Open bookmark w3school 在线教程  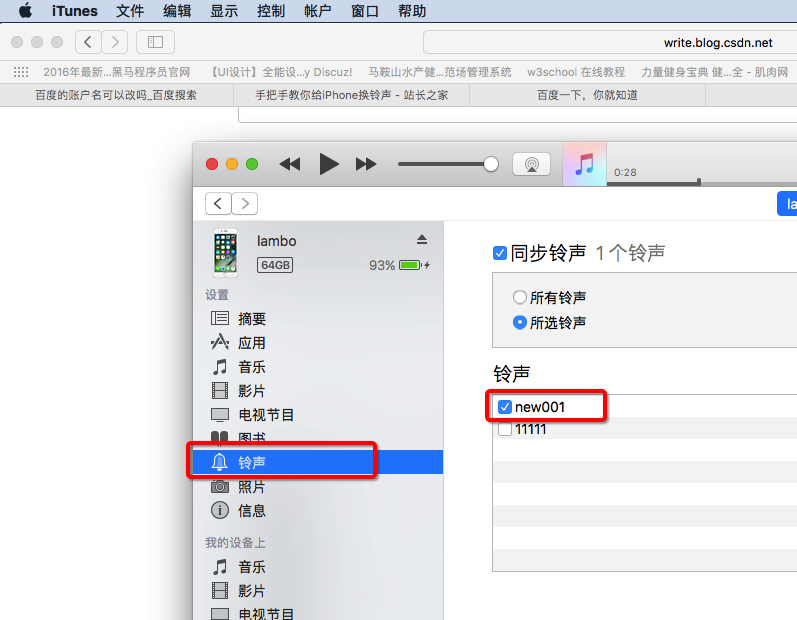(x=576, y=72)
